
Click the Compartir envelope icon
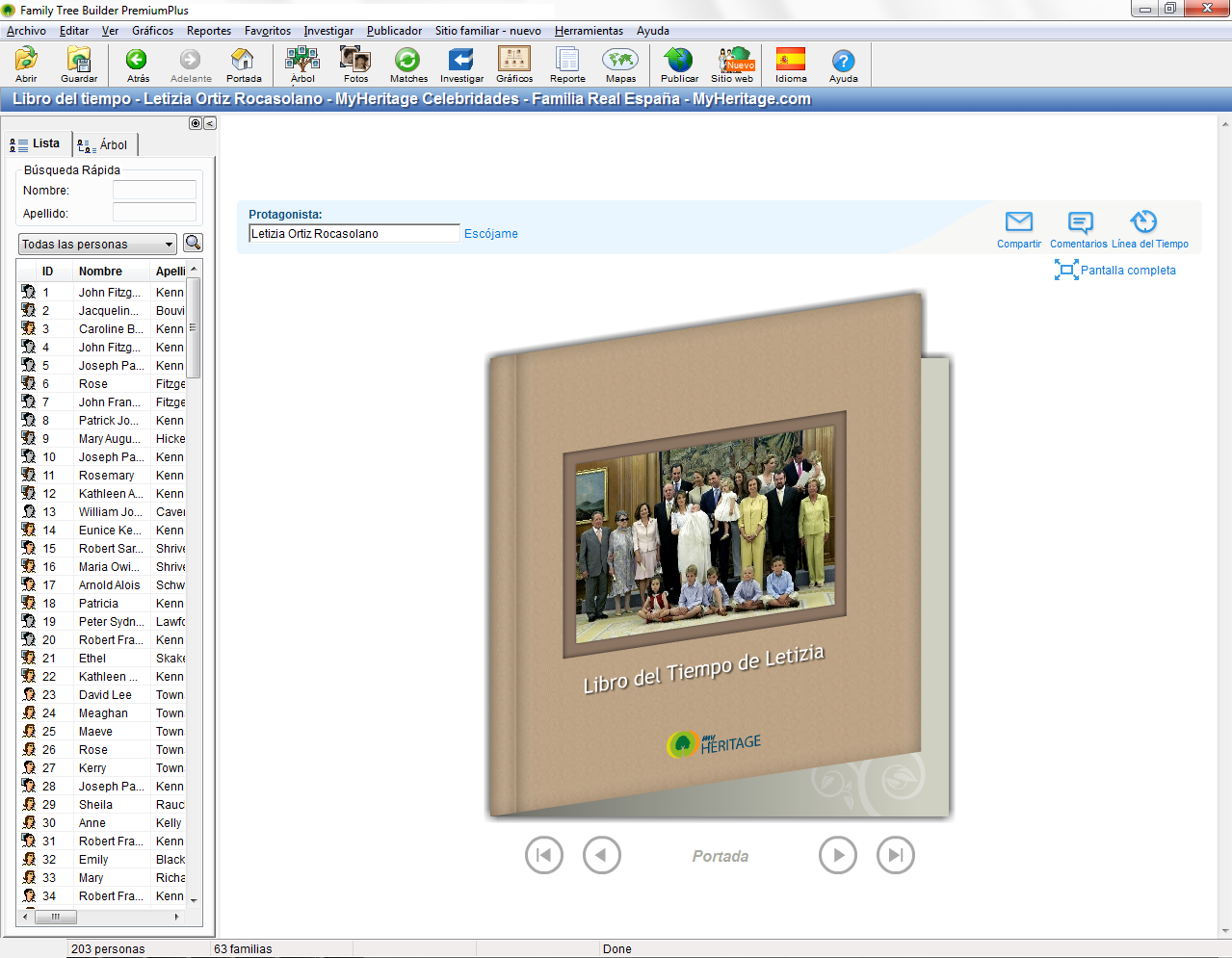click(x=1019, y=222)
